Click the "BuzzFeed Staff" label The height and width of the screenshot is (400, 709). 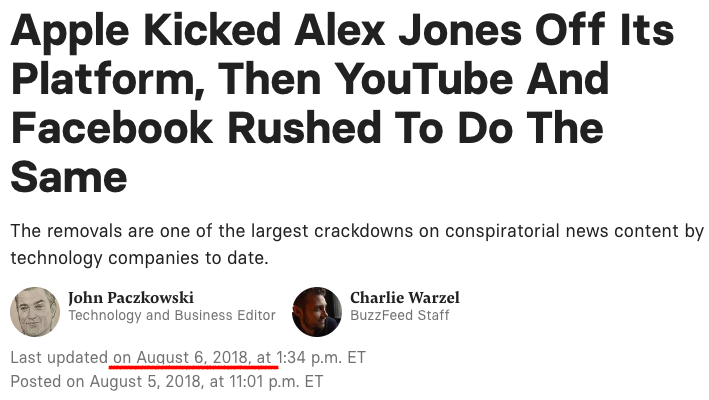(399, 316)
